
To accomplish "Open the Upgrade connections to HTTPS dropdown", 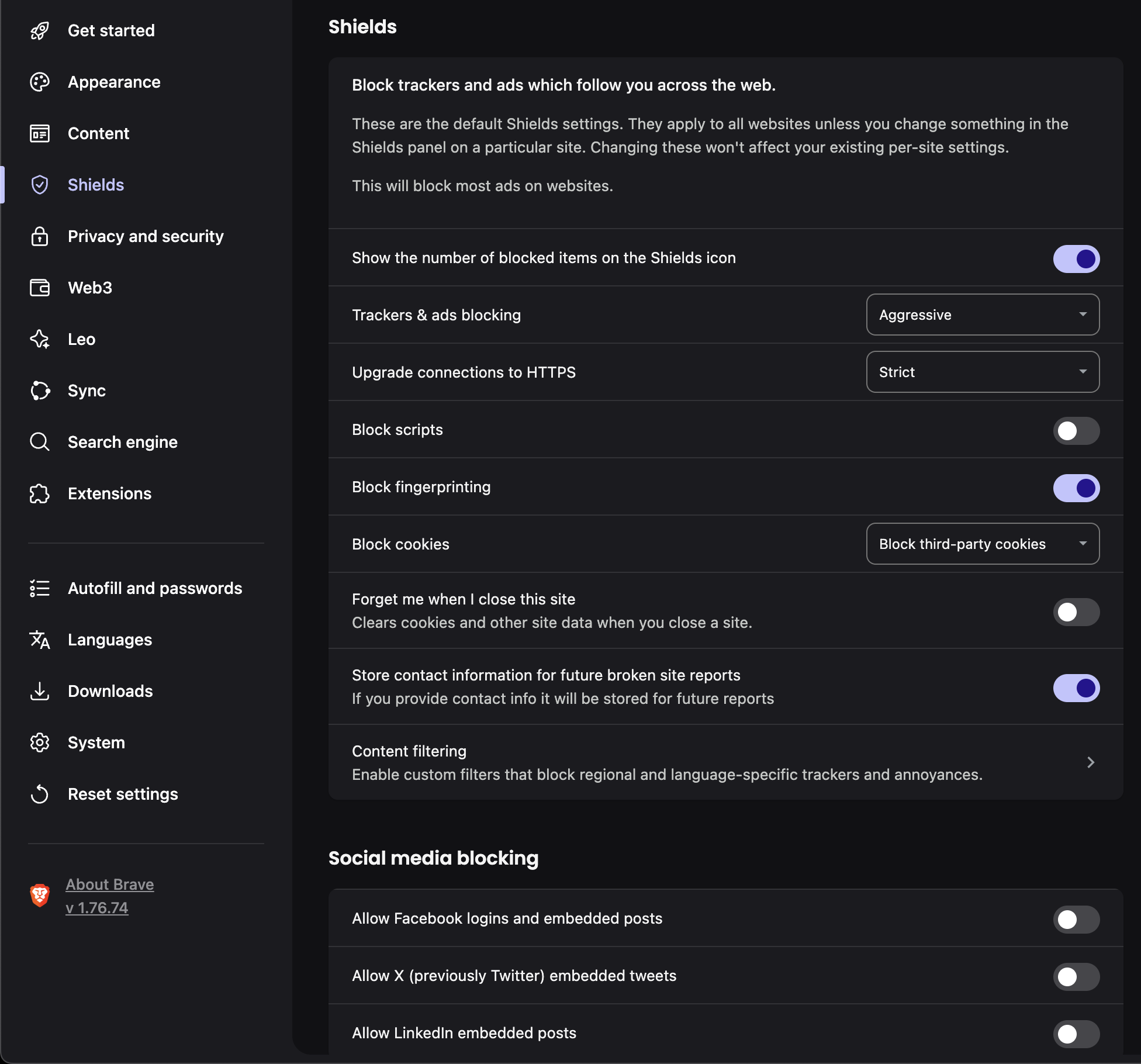I will [x=982, y=372].
